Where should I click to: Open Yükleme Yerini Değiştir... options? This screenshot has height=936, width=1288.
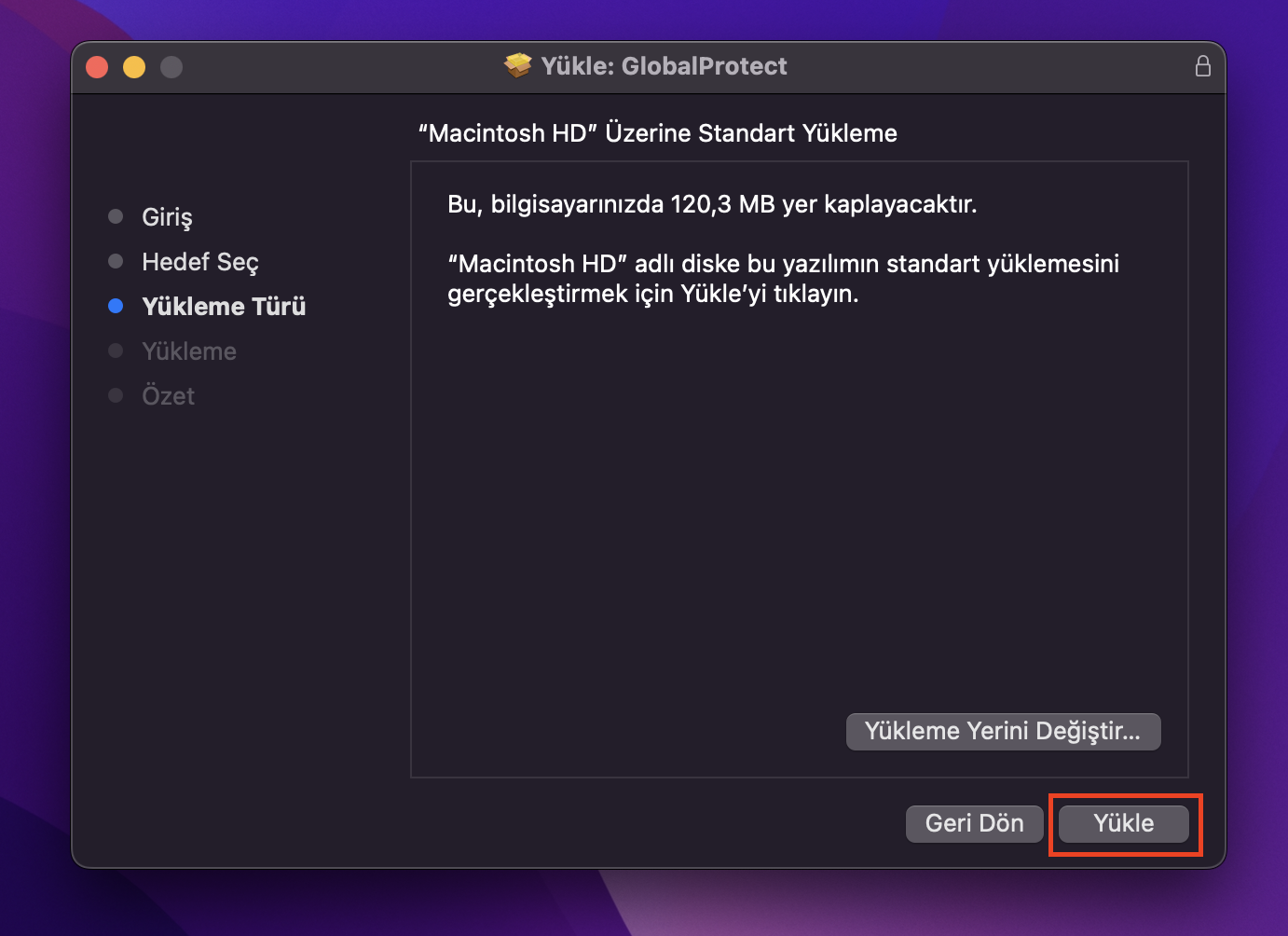click(1003, 731)
